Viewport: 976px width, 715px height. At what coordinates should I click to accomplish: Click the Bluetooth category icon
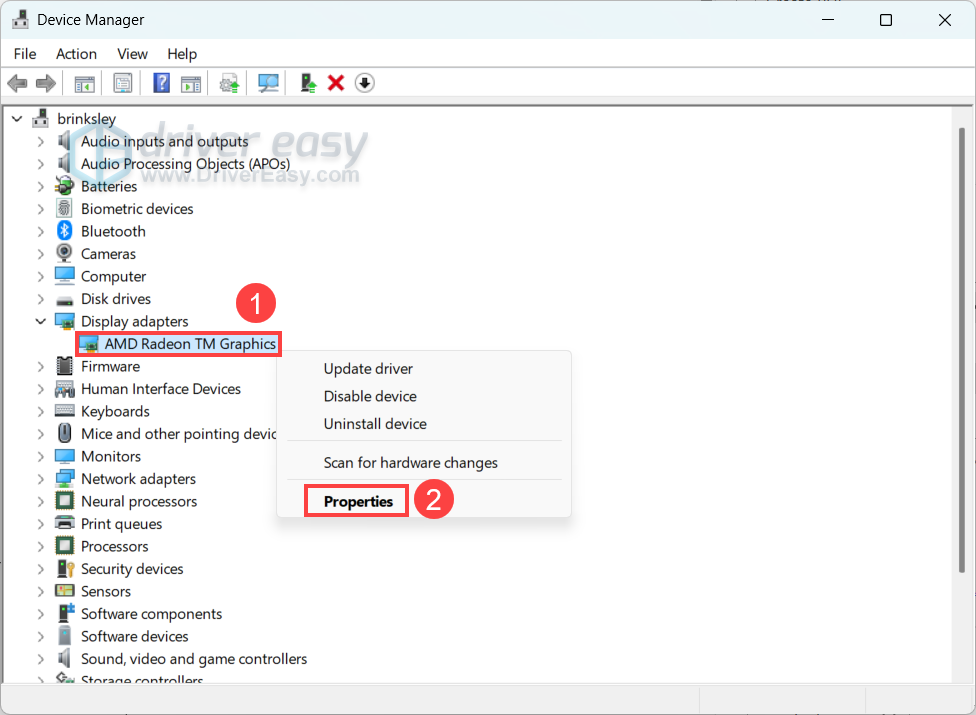[65, 231]
